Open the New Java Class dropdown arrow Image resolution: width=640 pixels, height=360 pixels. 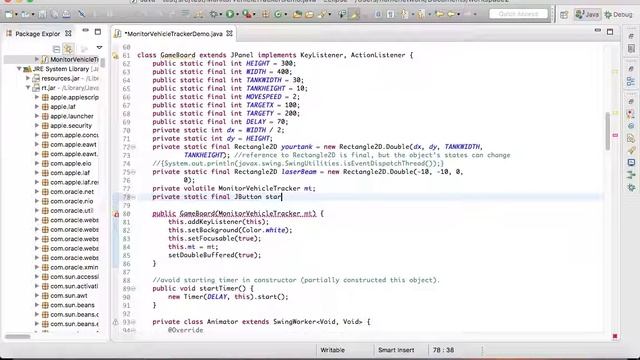(x=285, y=15)
